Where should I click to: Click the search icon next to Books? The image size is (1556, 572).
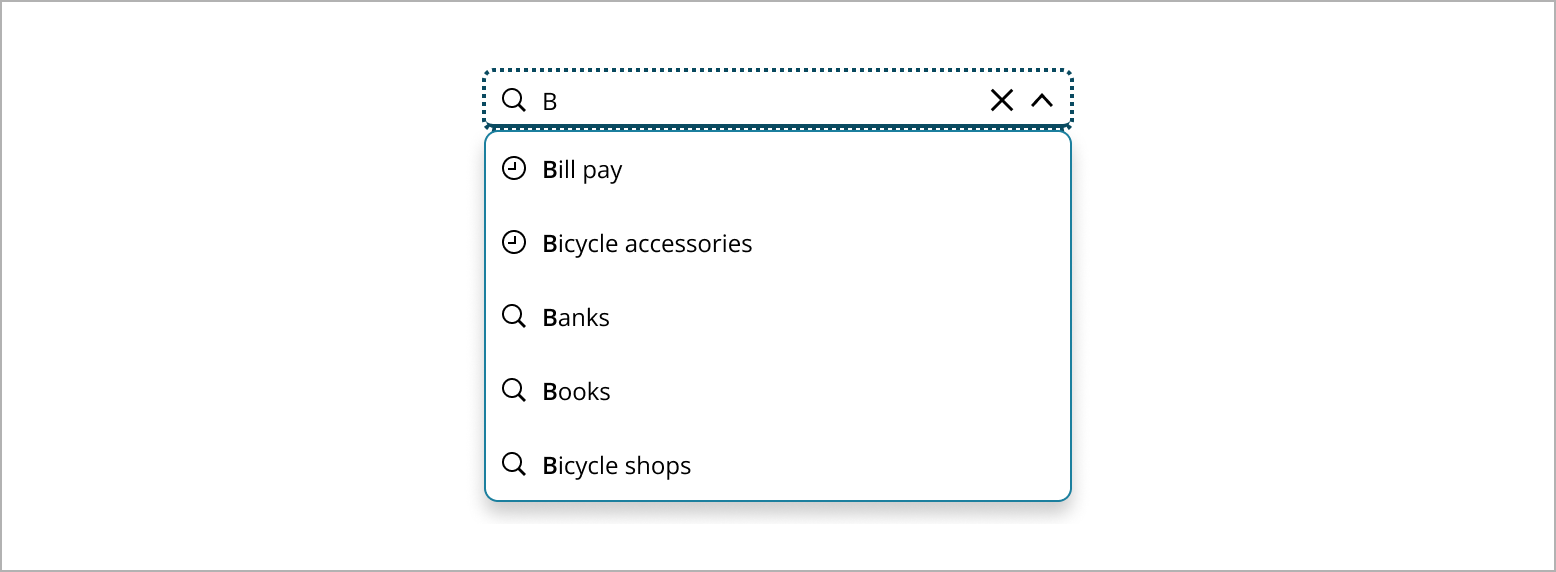tap(513, 391)
